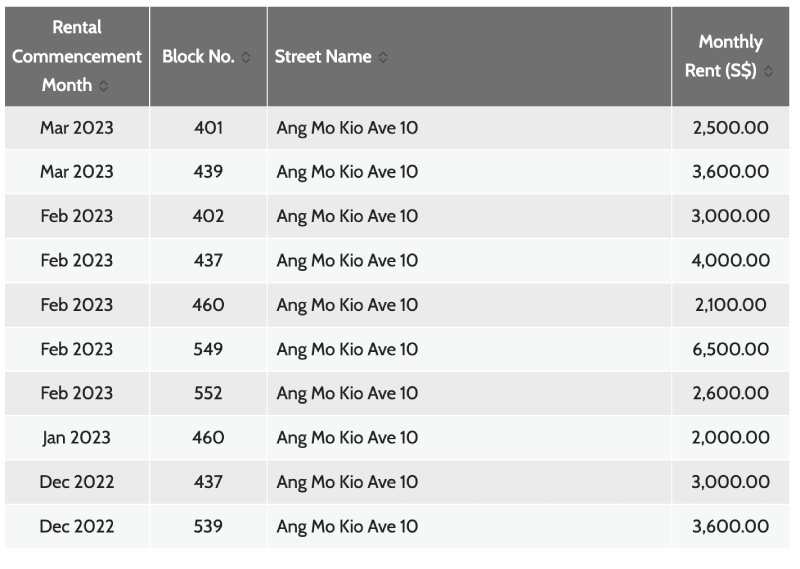800x569 pixels.
Task: Sort by Monthly Rent arrows icon
Action: click(768, 72)
